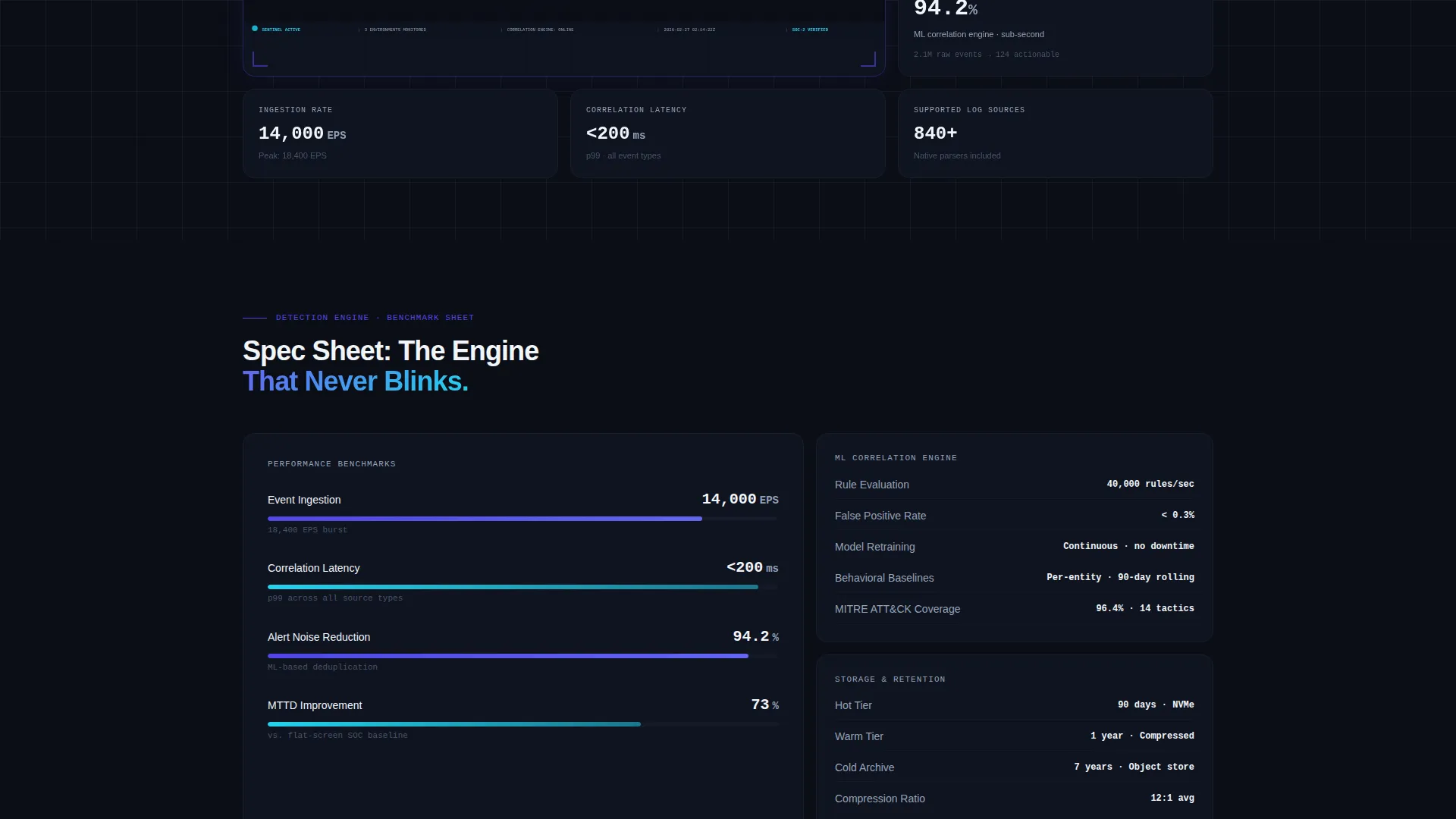Image resolution: width=1456 pixels, height=819 pixels.
Task: Click the 'Event Ingestion' benchmark label
Action: point(304,500)
